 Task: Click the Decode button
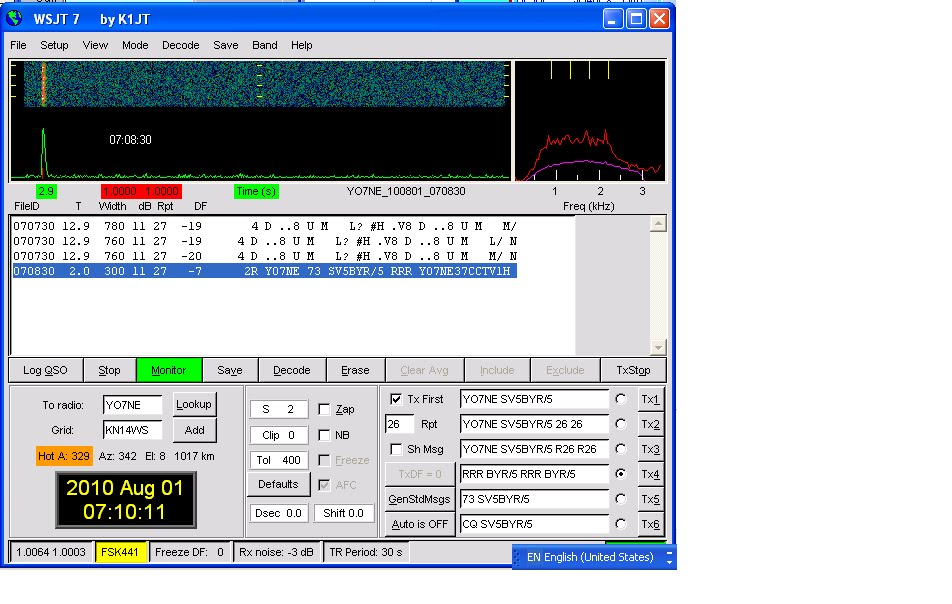tap(291, 370)
